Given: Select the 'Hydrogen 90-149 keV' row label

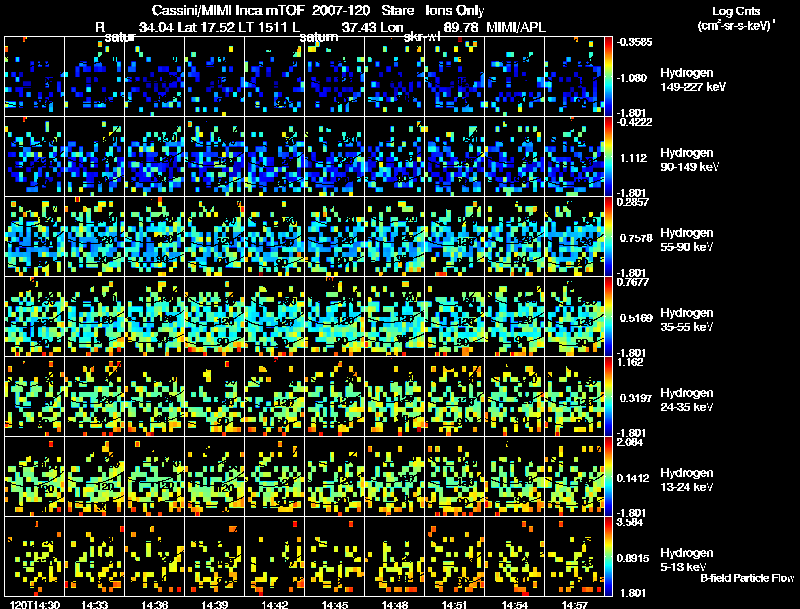Looking at the screenshot, I should point(689,160).
